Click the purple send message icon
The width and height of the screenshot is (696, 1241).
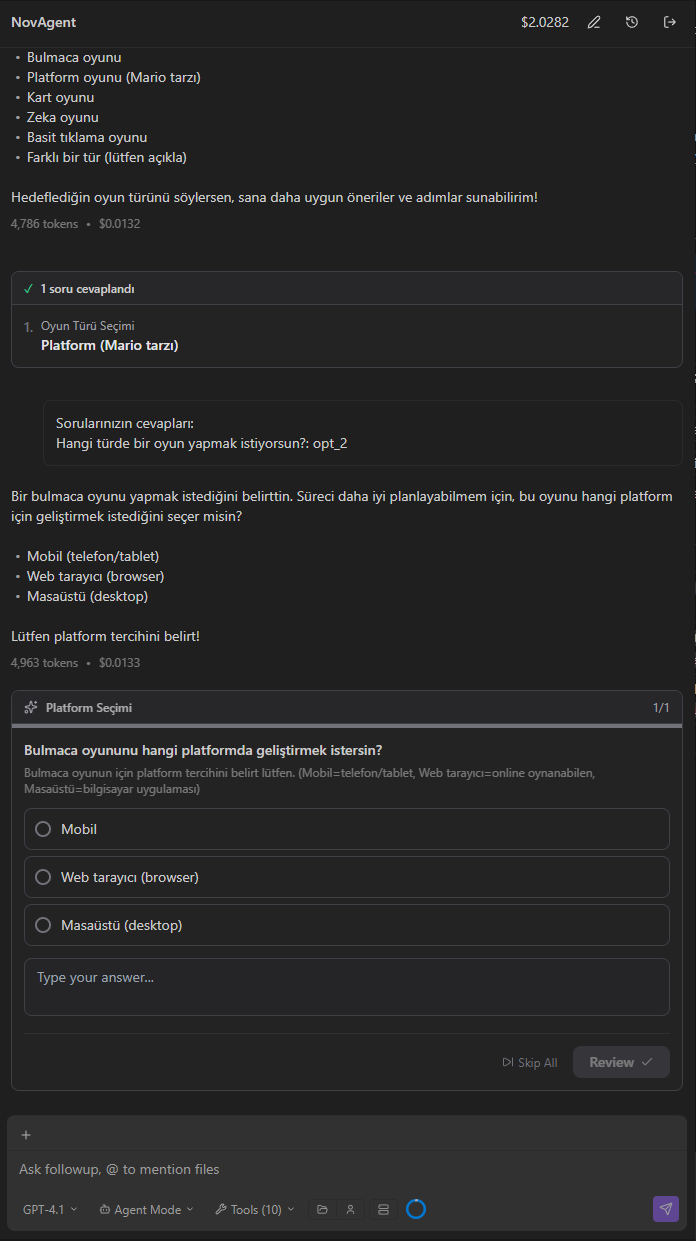tap(666, 1209)
